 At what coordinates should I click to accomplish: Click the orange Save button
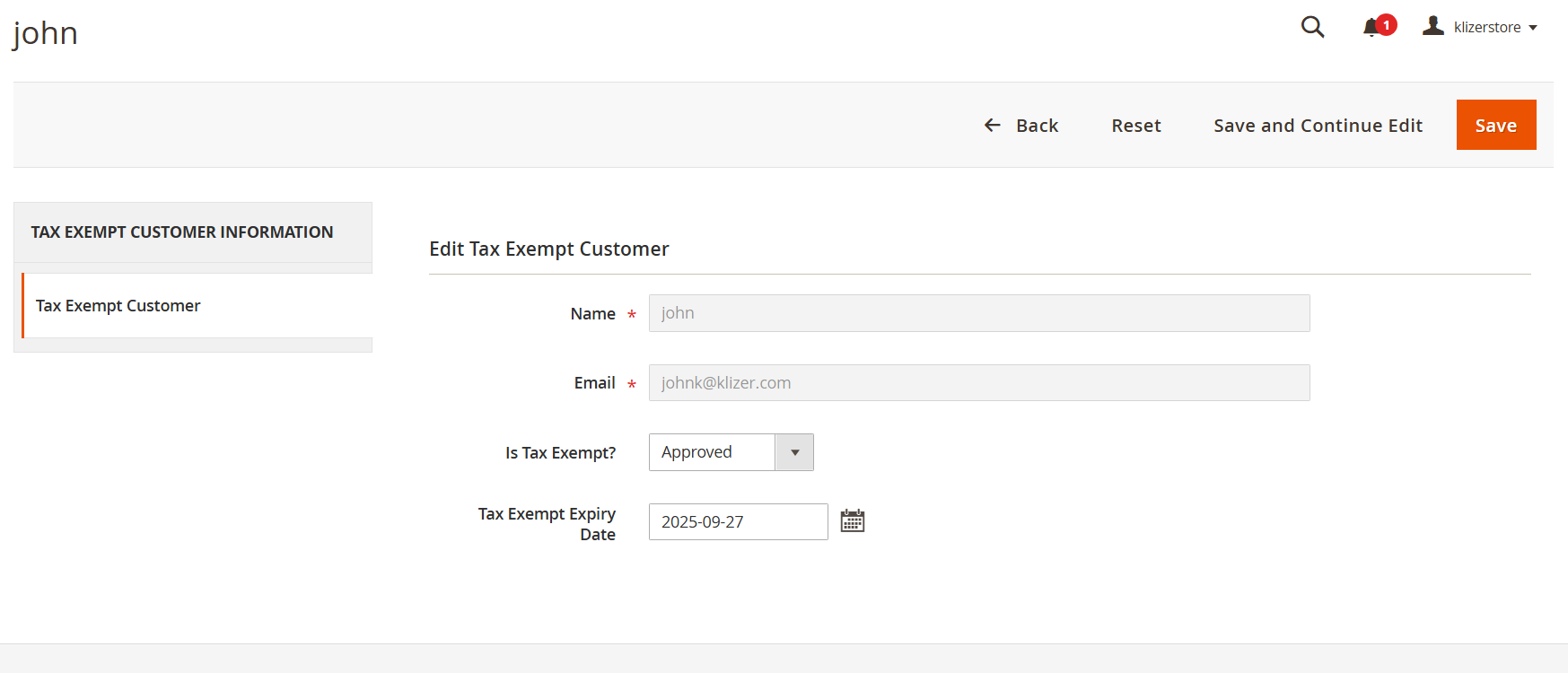pos(1496,125)
